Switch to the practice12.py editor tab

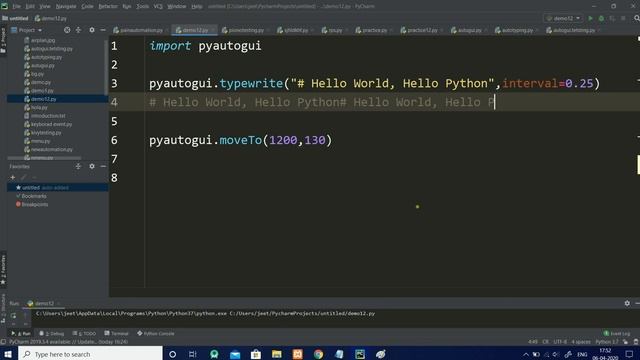pyautogui.click(x=422, y=30)
